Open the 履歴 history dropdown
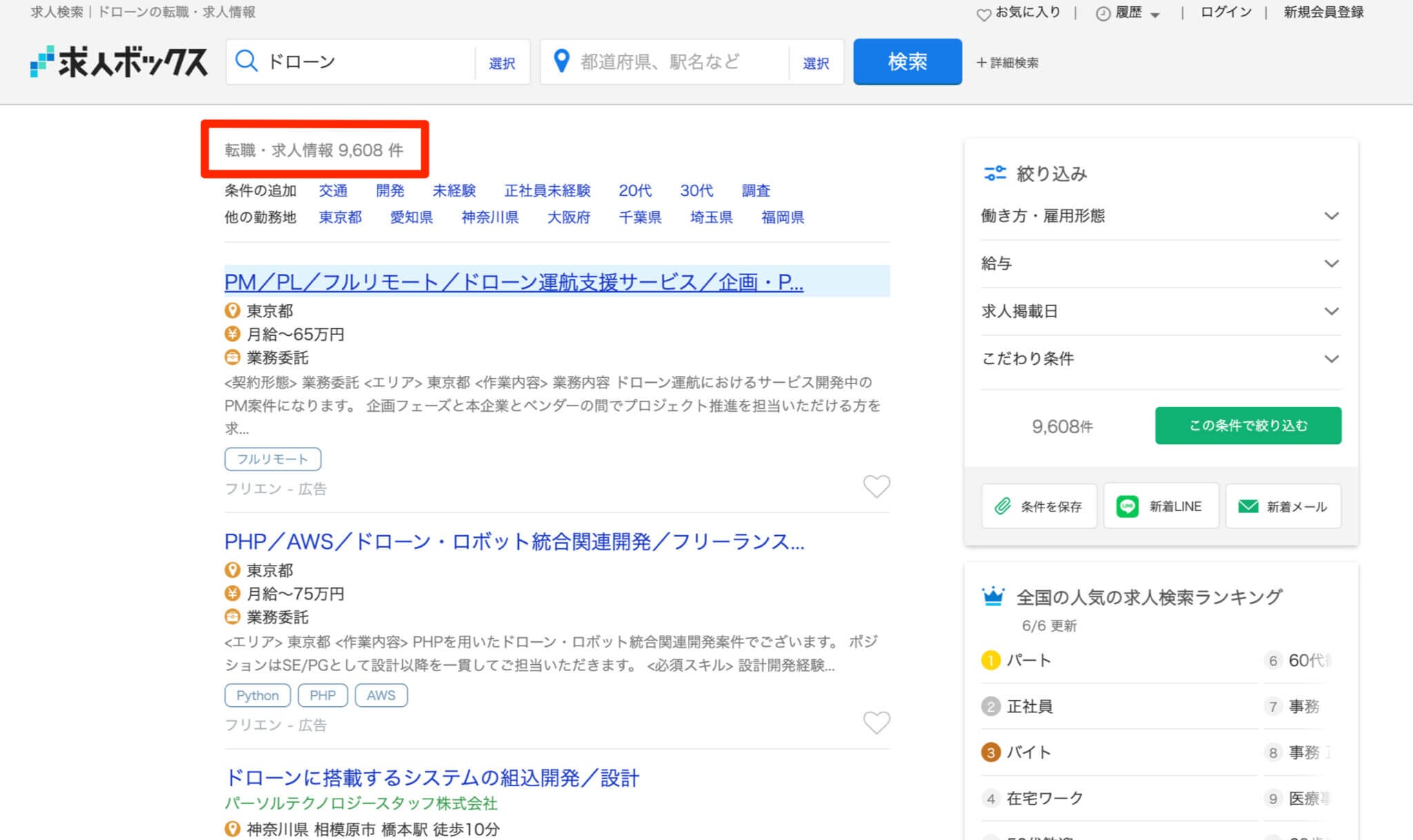 click(1129, 13)
